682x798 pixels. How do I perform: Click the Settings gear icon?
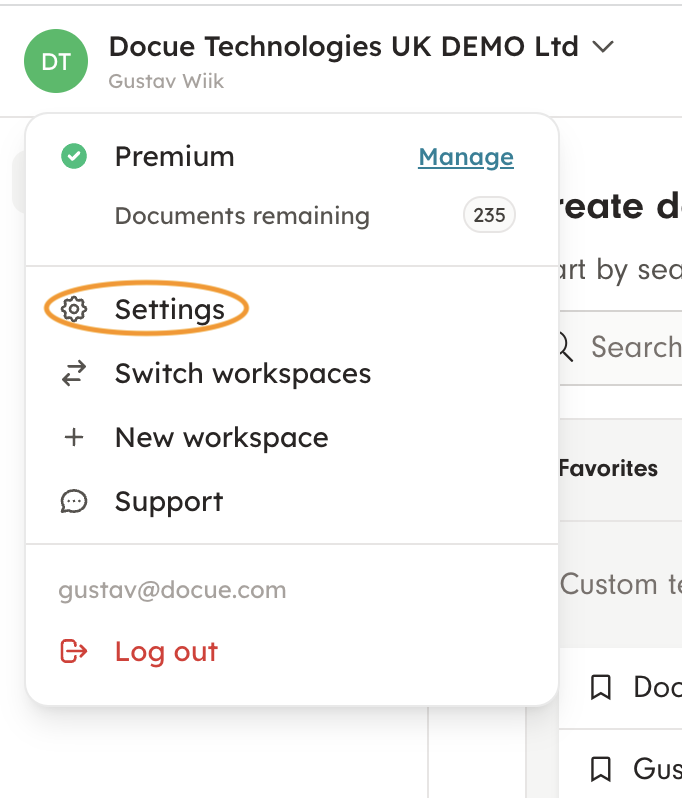point(74,310)
